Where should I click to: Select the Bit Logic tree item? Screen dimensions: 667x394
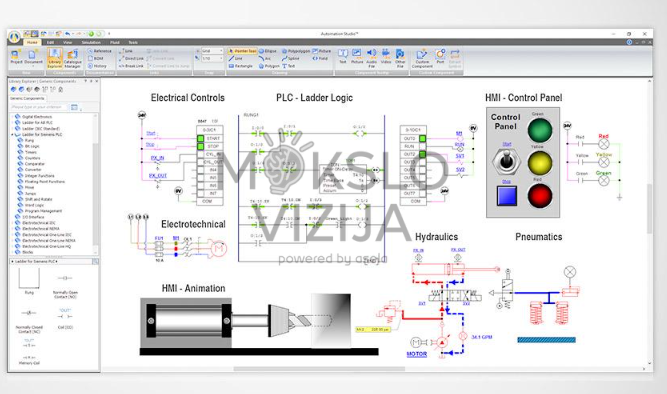click(31, 146)
